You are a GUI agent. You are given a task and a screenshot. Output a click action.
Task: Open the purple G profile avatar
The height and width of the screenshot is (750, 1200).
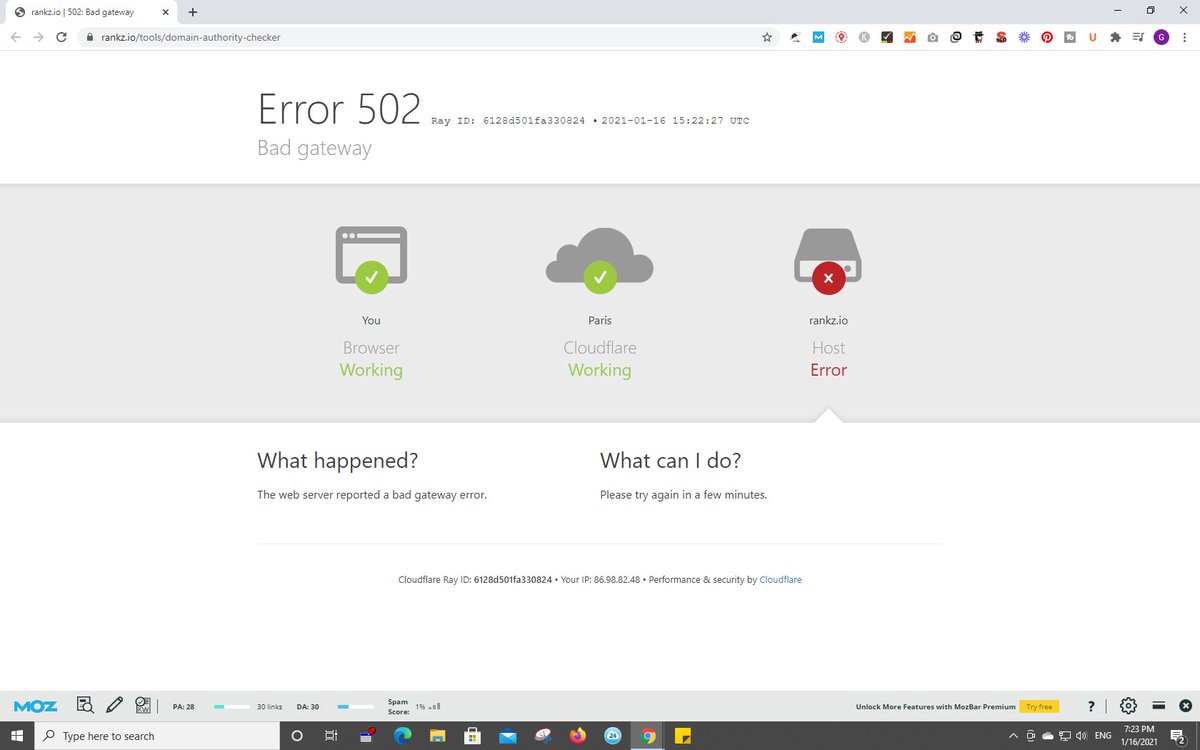point(1161,37)
